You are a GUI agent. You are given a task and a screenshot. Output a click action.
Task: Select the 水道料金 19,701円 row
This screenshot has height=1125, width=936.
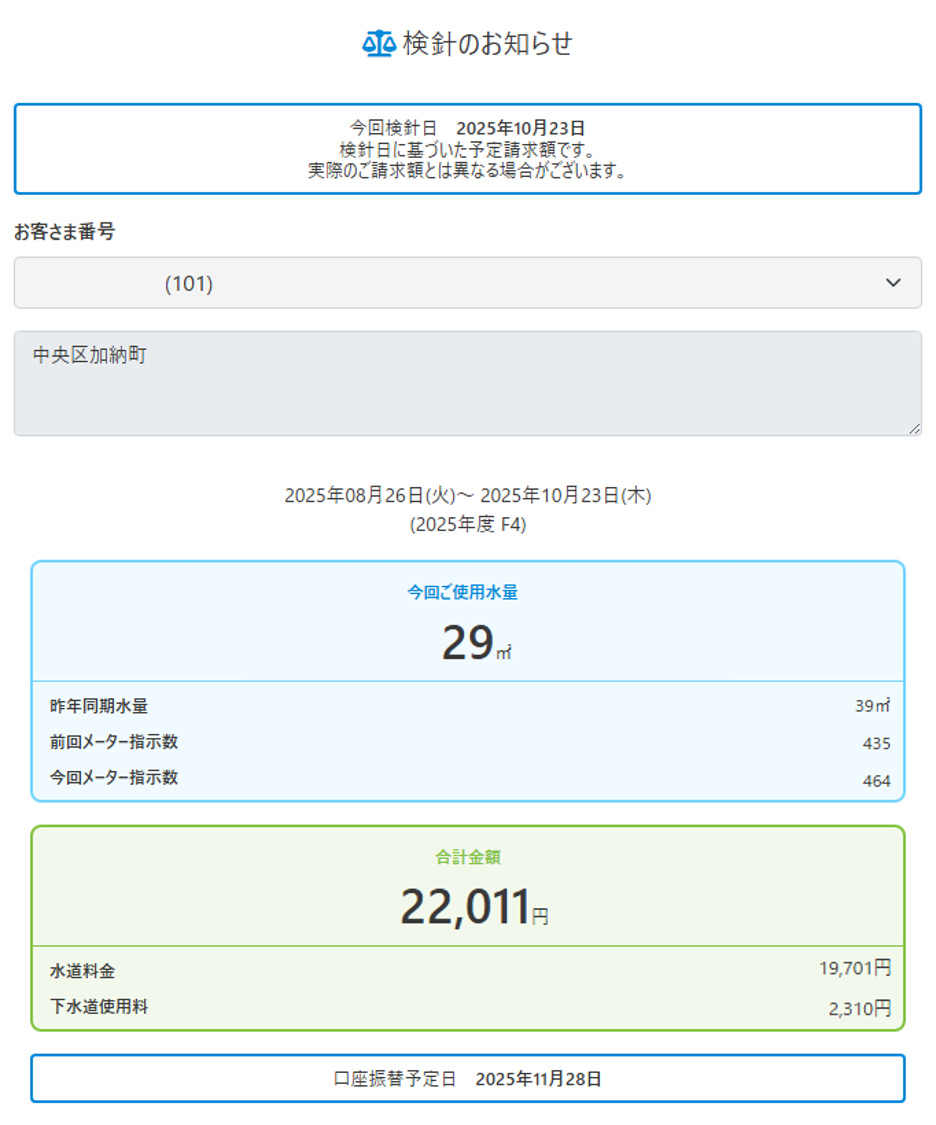468,970
